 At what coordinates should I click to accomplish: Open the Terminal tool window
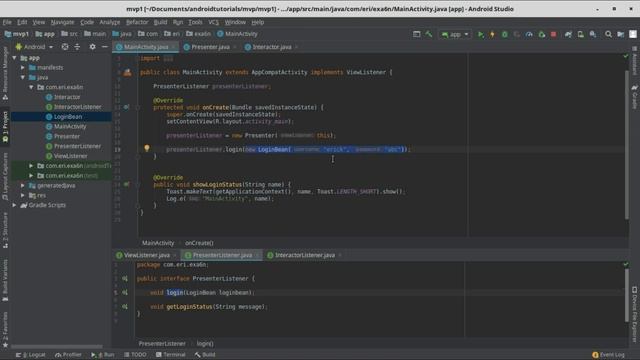171,355
